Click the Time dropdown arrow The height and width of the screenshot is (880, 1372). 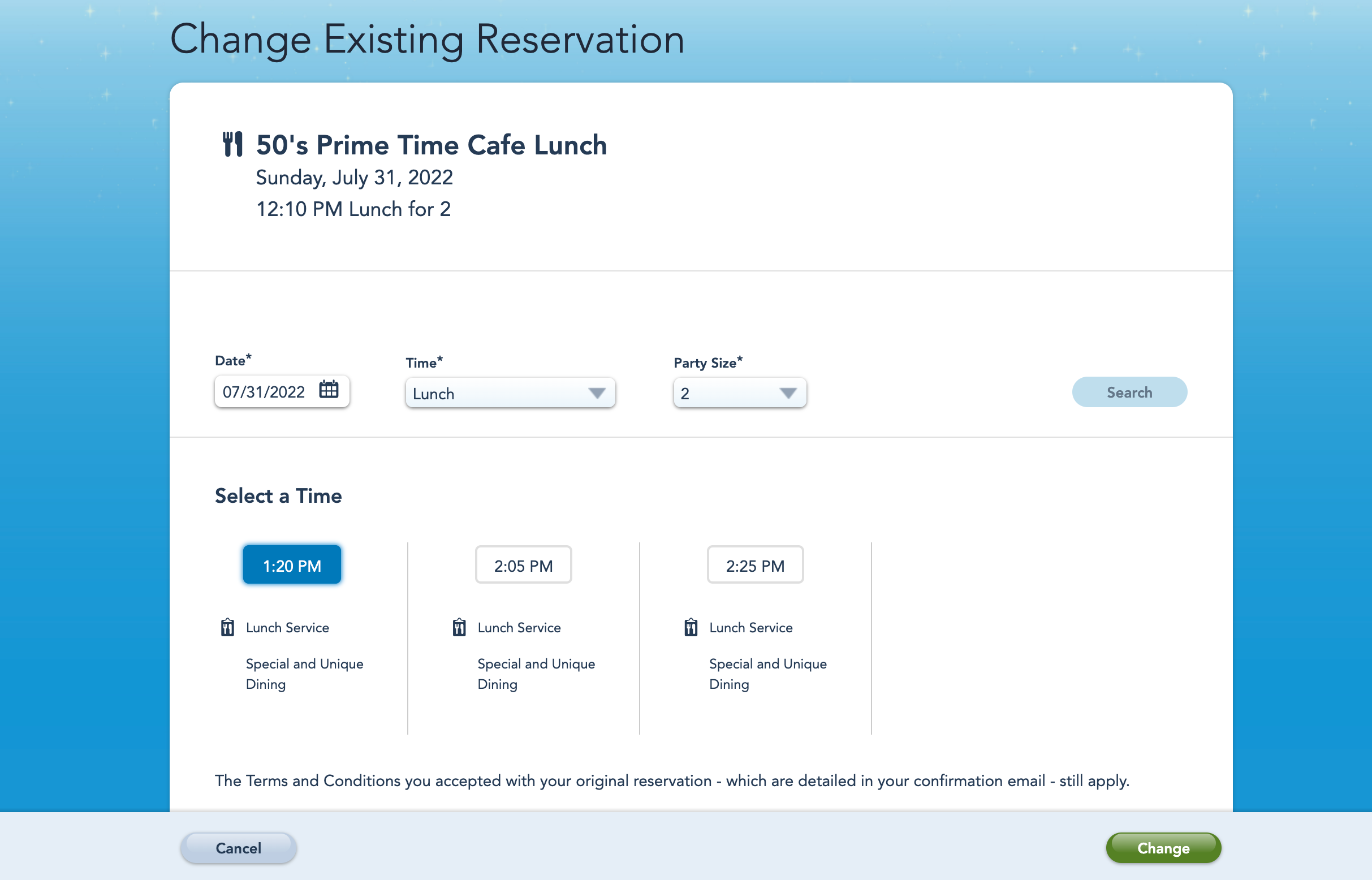tap(597, 393)
